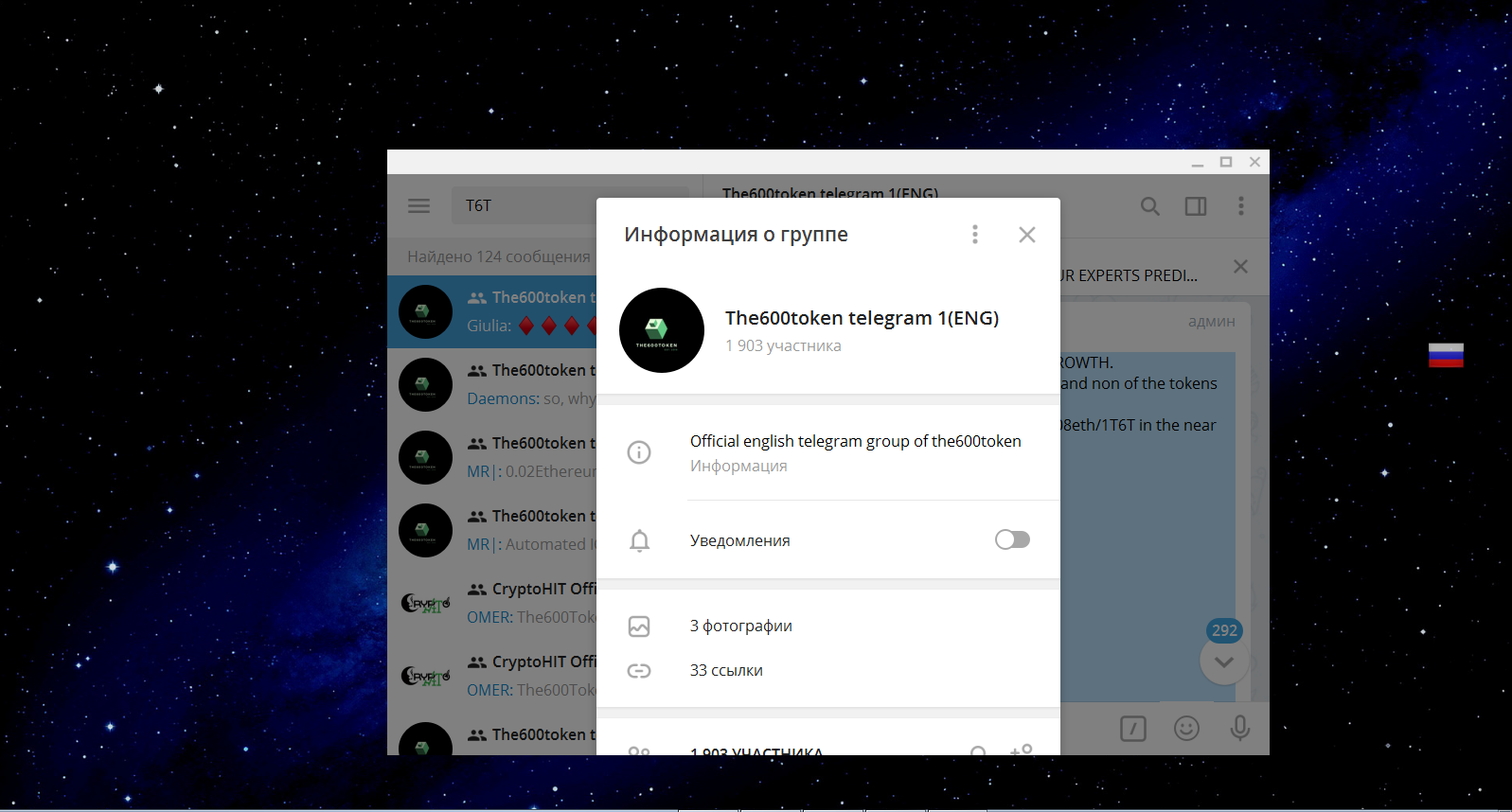Screen dimensions: 1512x812
Task: Click The600token group avatar in dialog
Action: [x=662, y=330]
